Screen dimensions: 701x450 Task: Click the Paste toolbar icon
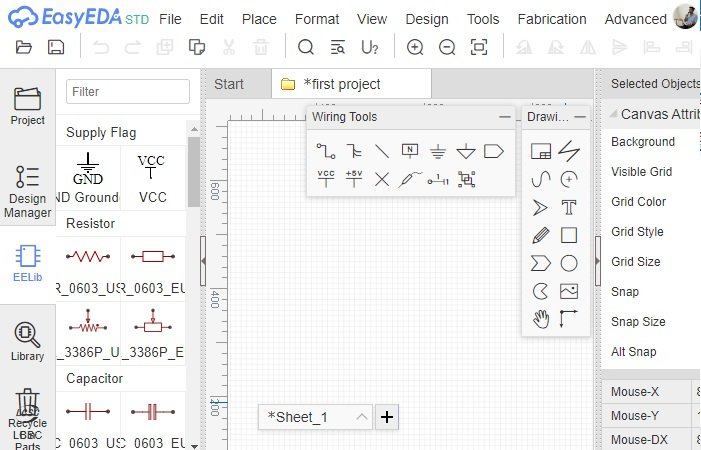pyautogui.click(x=197, y=47)
